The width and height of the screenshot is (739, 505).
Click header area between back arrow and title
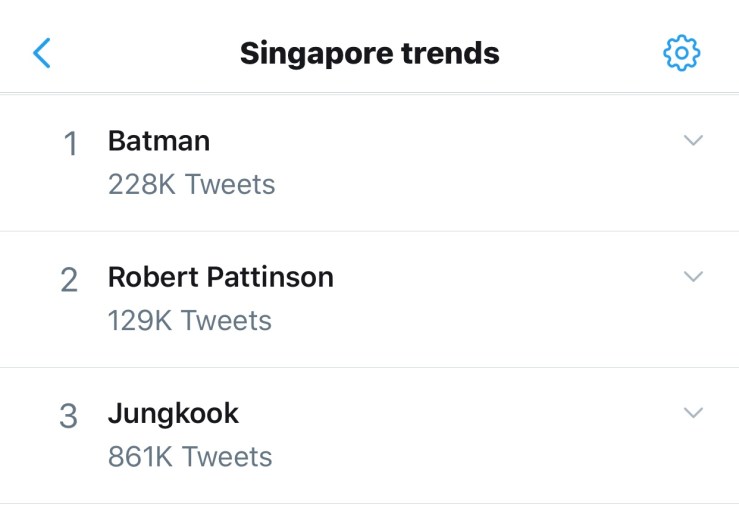[140, 52]
